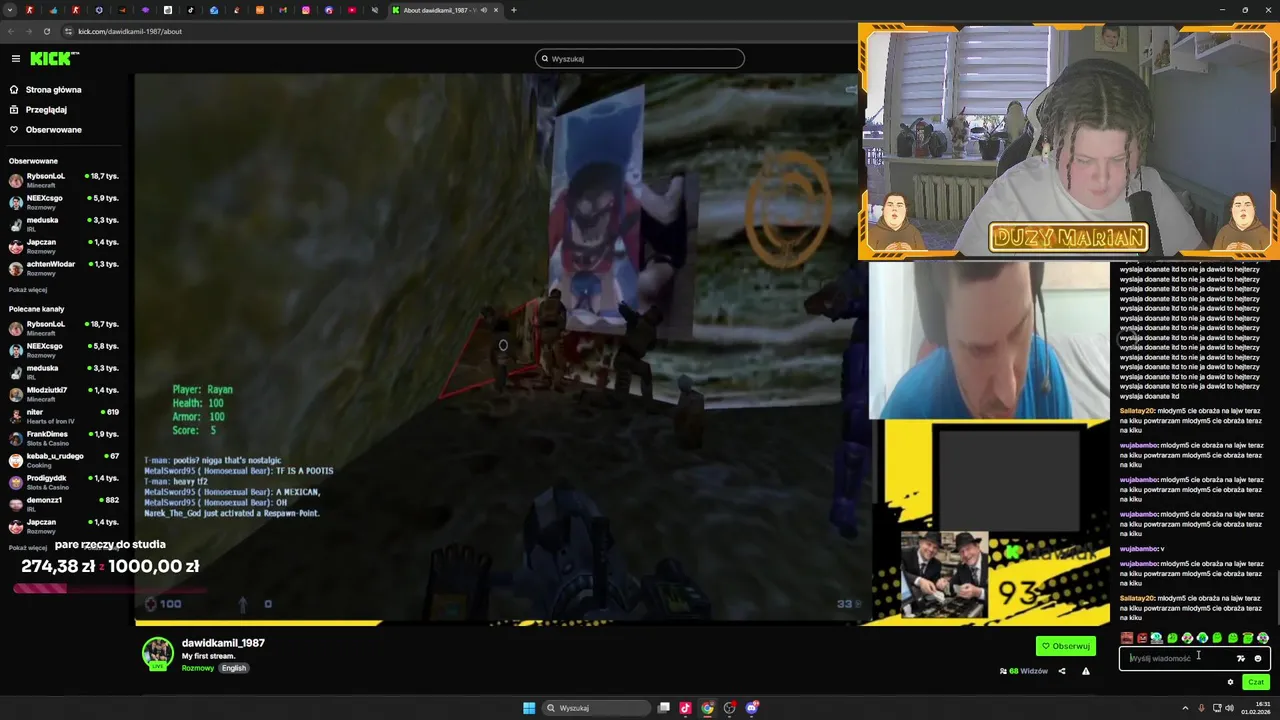The height and width of the screenshot is (720, 1280).
Task: Reload the page with refresh icon
Action: click(46, 31)
